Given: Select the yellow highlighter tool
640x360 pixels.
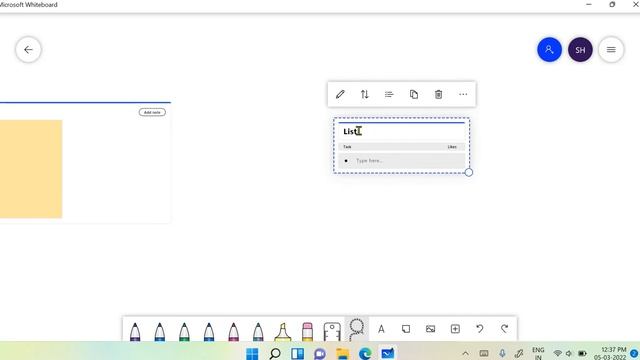Looking at the screenshot, I should click(x=282, y=331).
